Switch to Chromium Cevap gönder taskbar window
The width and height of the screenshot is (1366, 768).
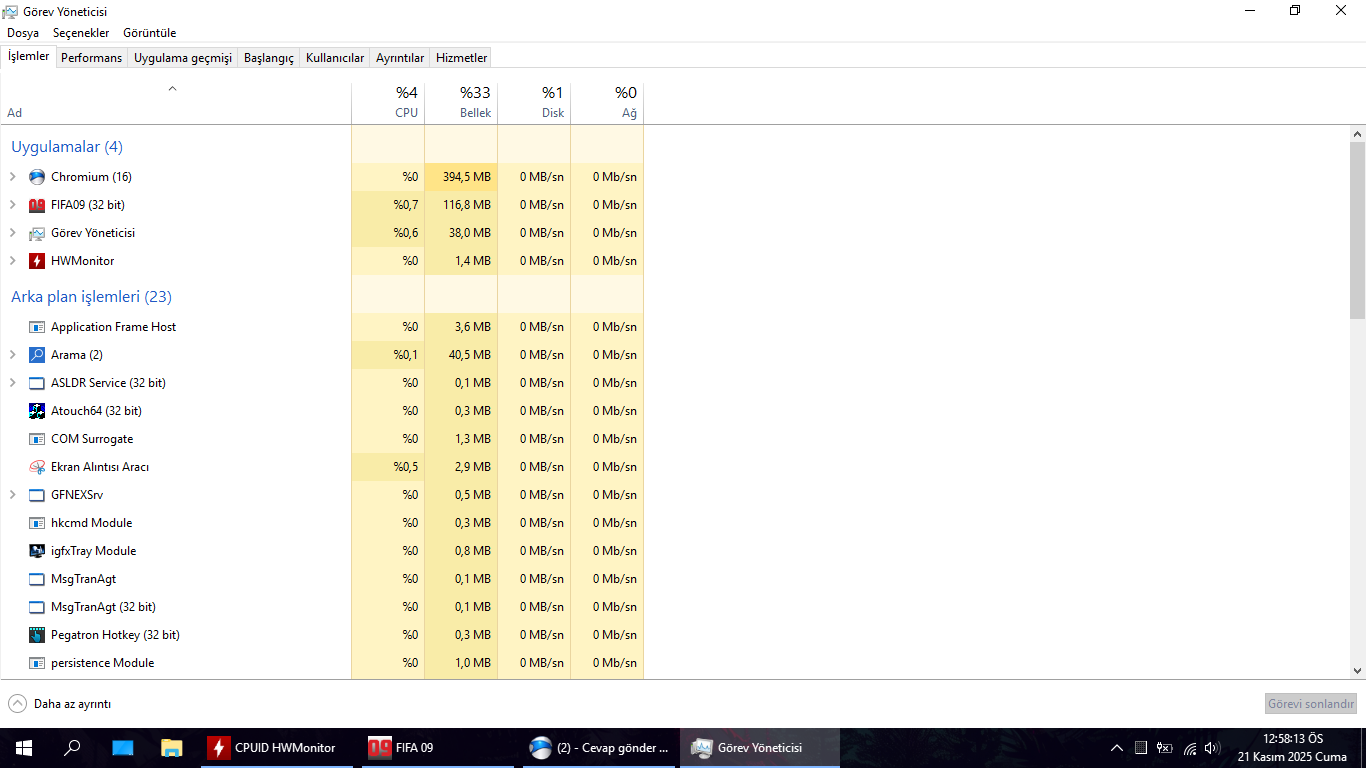coord(600,748)
